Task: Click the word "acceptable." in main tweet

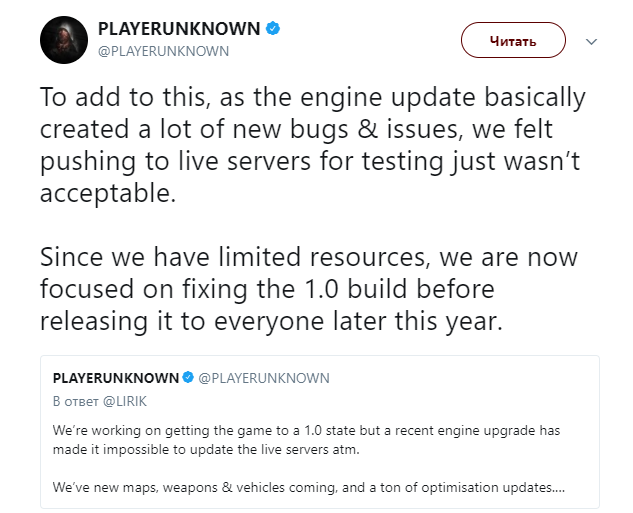Action: coord(108,193)
